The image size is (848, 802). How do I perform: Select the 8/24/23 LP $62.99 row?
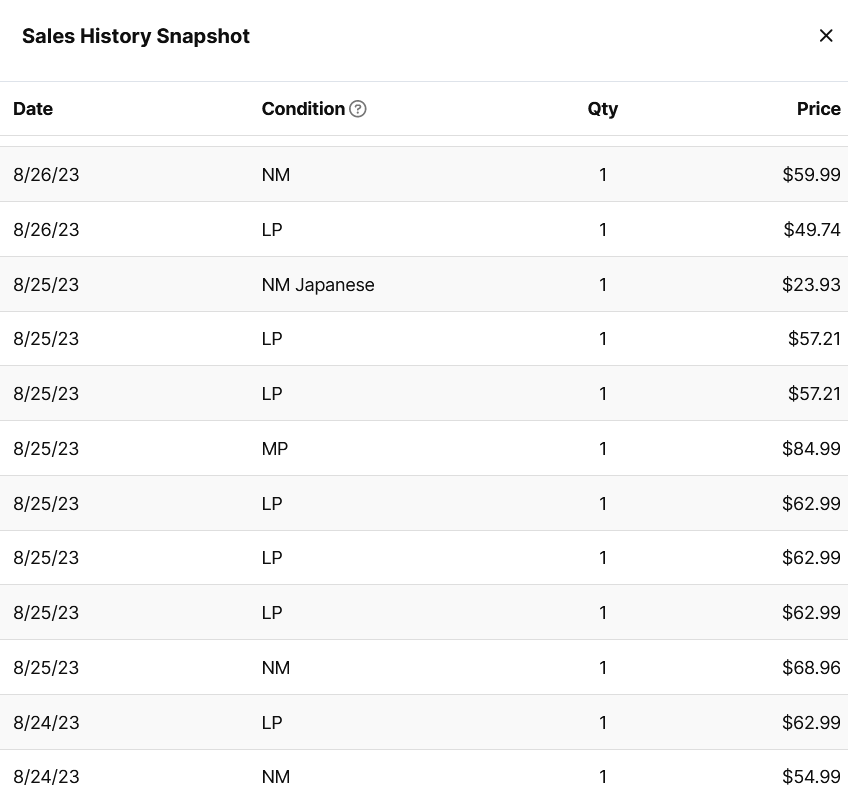click(424, 723)
